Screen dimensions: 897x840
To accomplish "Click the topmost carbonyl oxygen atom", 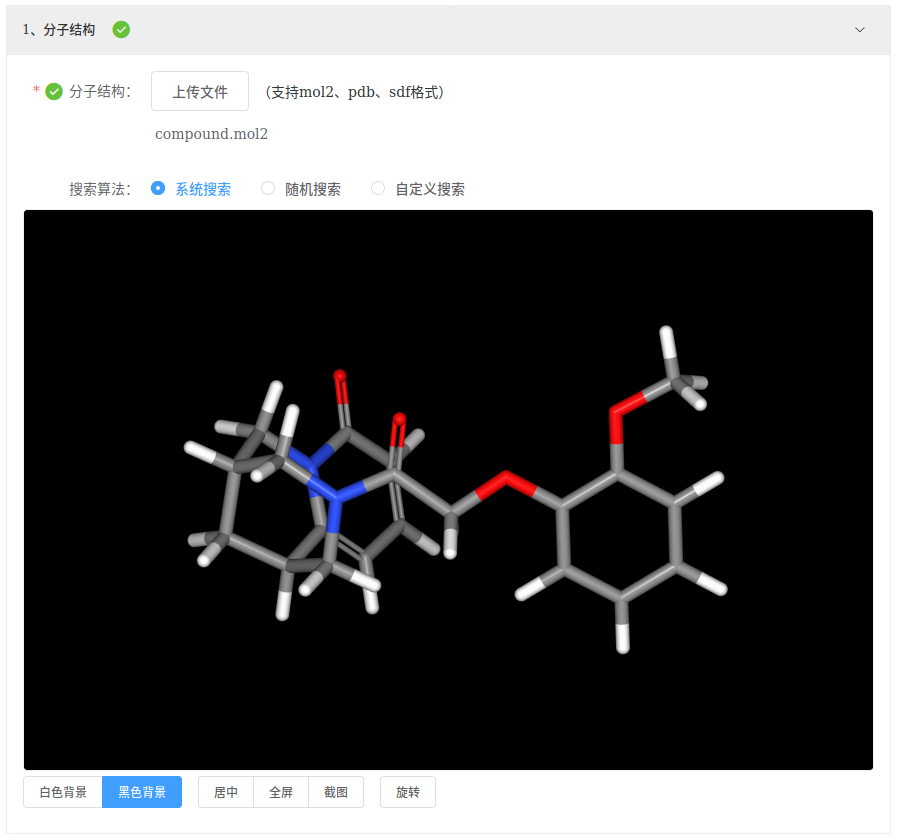I will (341, 378).
